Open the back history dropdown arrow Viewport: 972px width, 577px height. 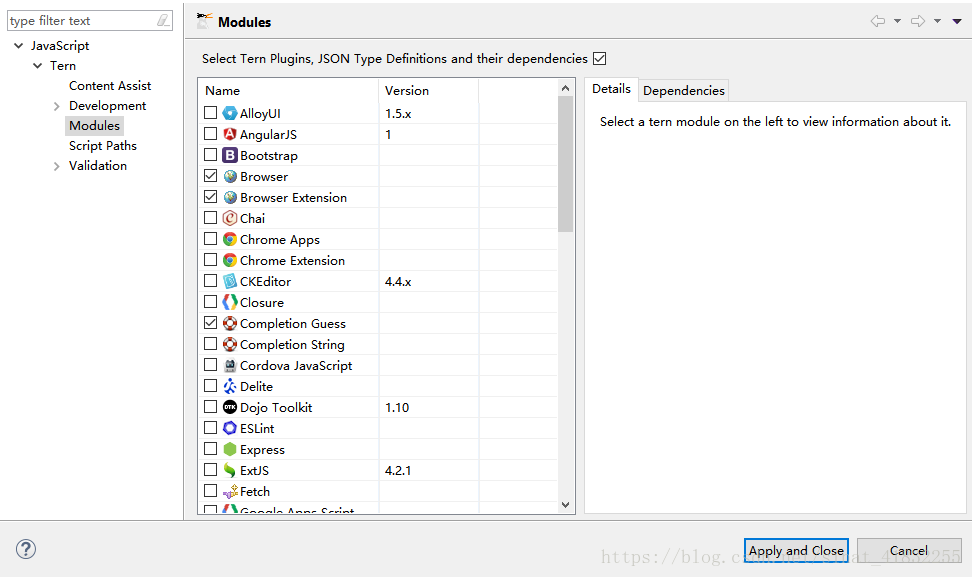coord(897,21)
